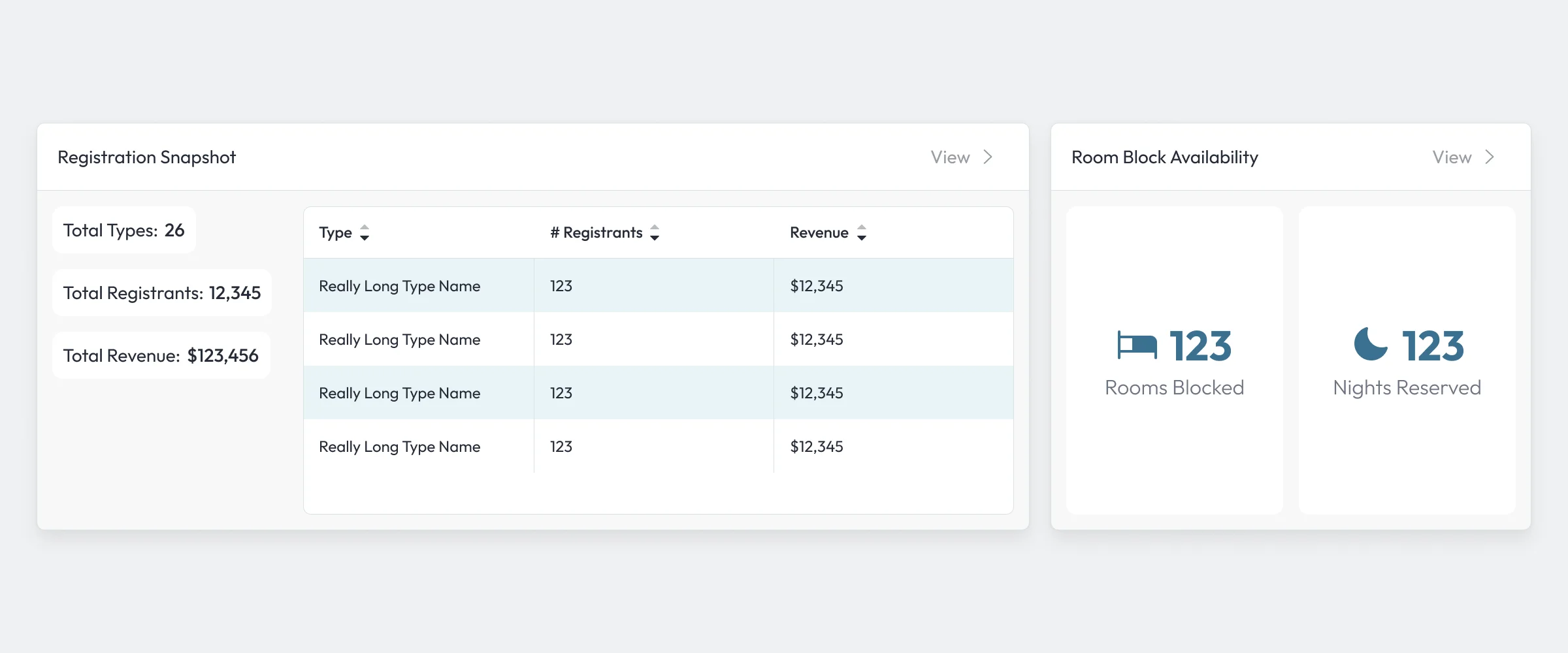Click the # Registrants column header

pos(596,232)
